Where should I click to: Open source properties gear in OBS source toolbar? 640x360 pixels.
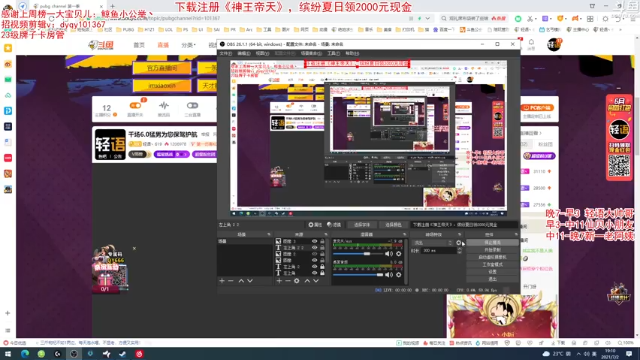315,224
